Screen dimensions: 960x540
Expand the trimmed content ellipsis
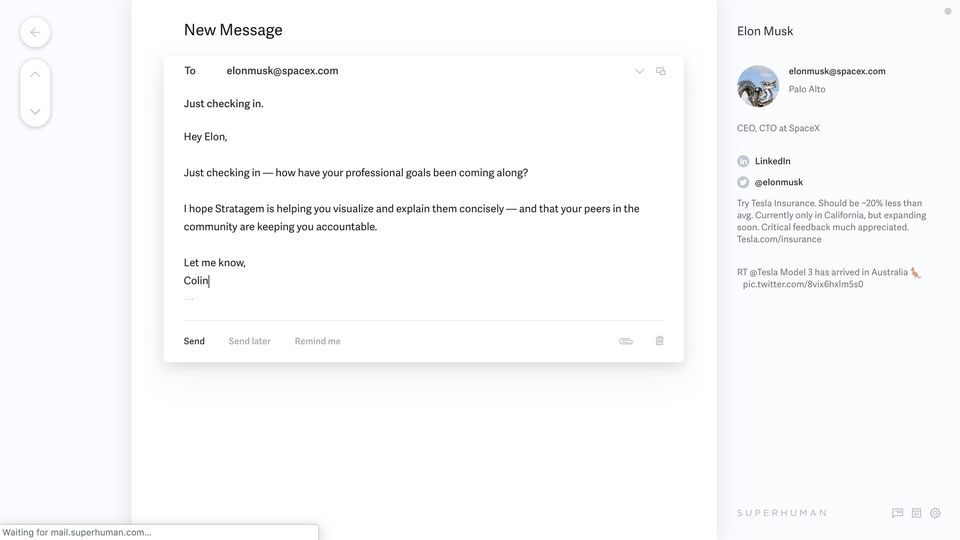(189, 298)
